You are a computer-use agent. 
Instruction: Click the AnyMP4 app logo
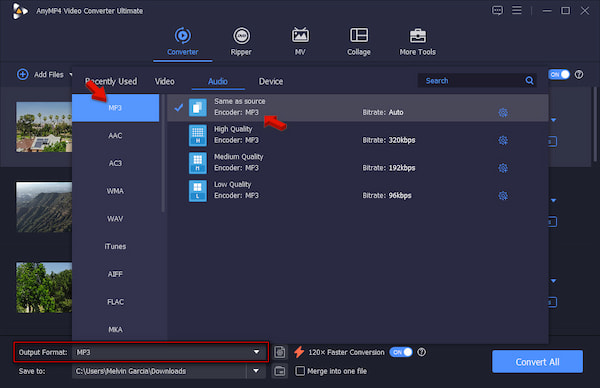[x=20, y=11]
